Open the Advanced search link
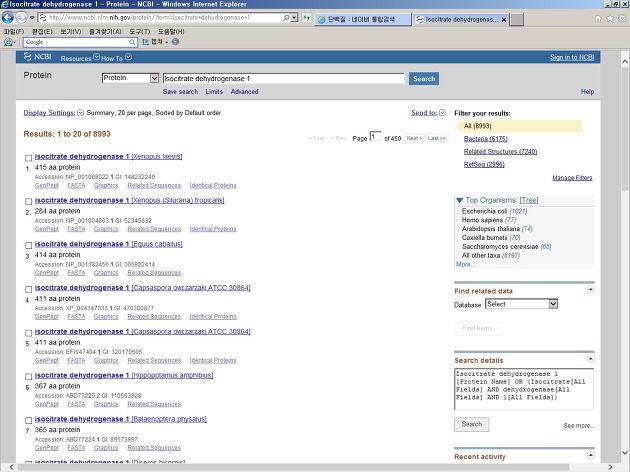Screen dimensions: 630x472 244,92
